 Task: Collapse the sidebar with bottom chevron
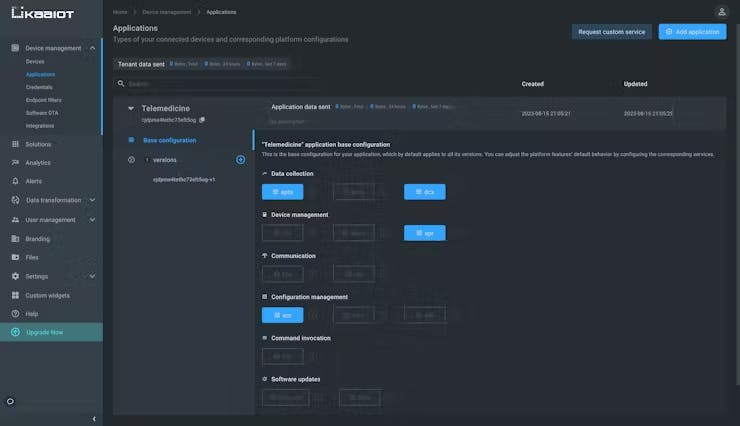pos(94,418)
